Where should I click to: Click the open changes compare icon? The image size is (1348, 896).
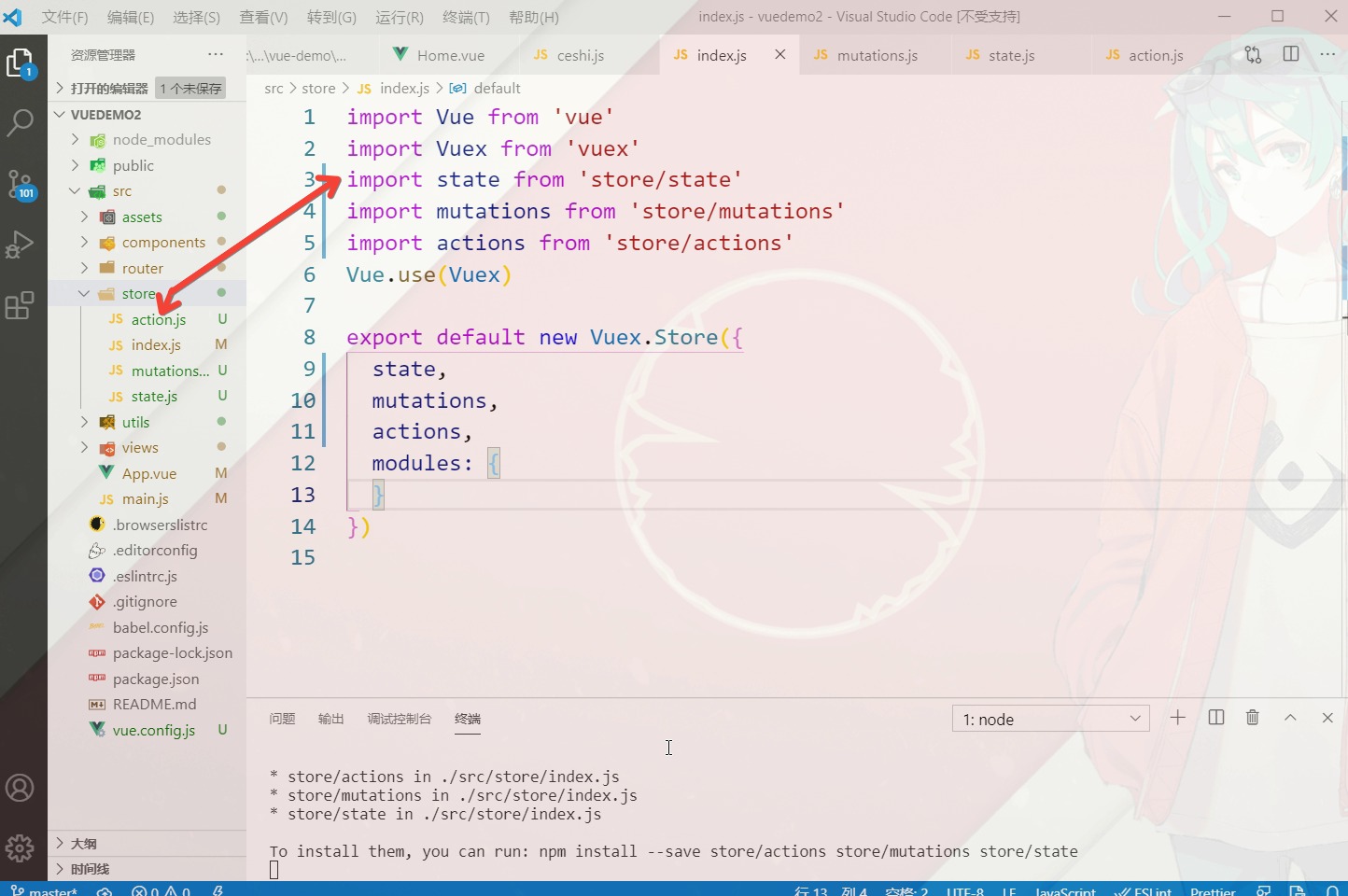tap(1253, 54)
